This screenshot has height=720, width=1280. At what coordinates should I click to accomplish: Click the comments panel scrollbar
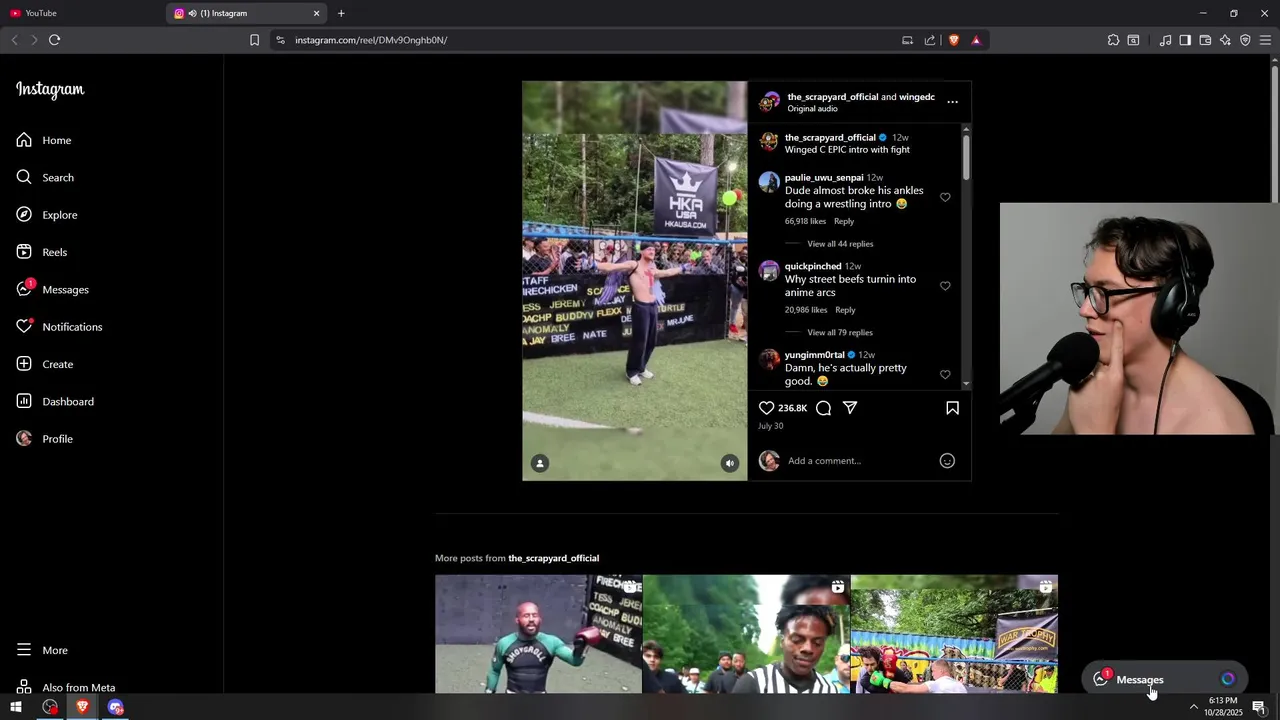point(966,157)
